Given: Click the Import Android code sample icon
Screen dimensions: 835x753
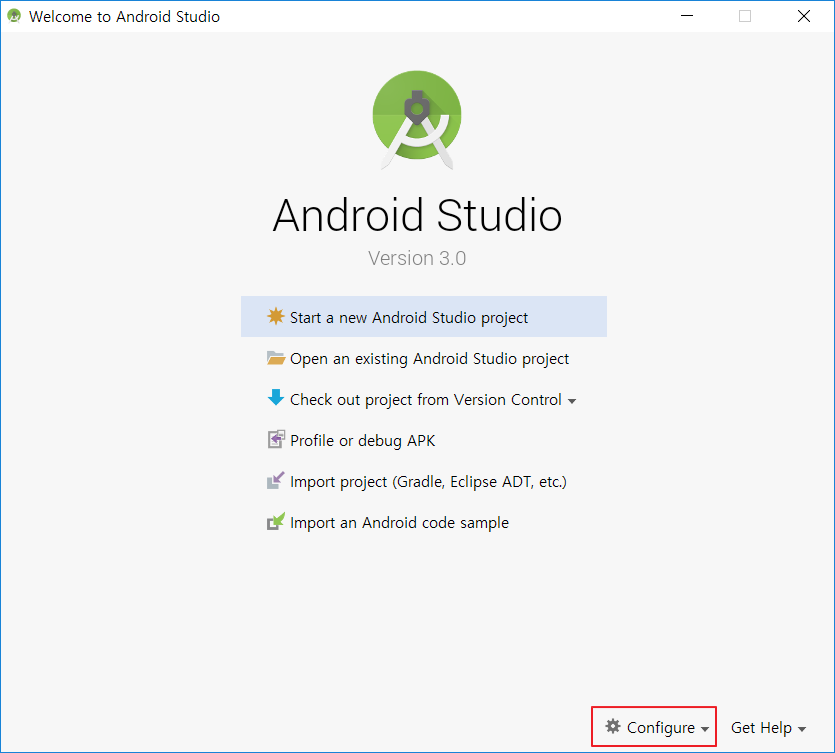Looking at the screenshot, I should (x=275, y=521).
